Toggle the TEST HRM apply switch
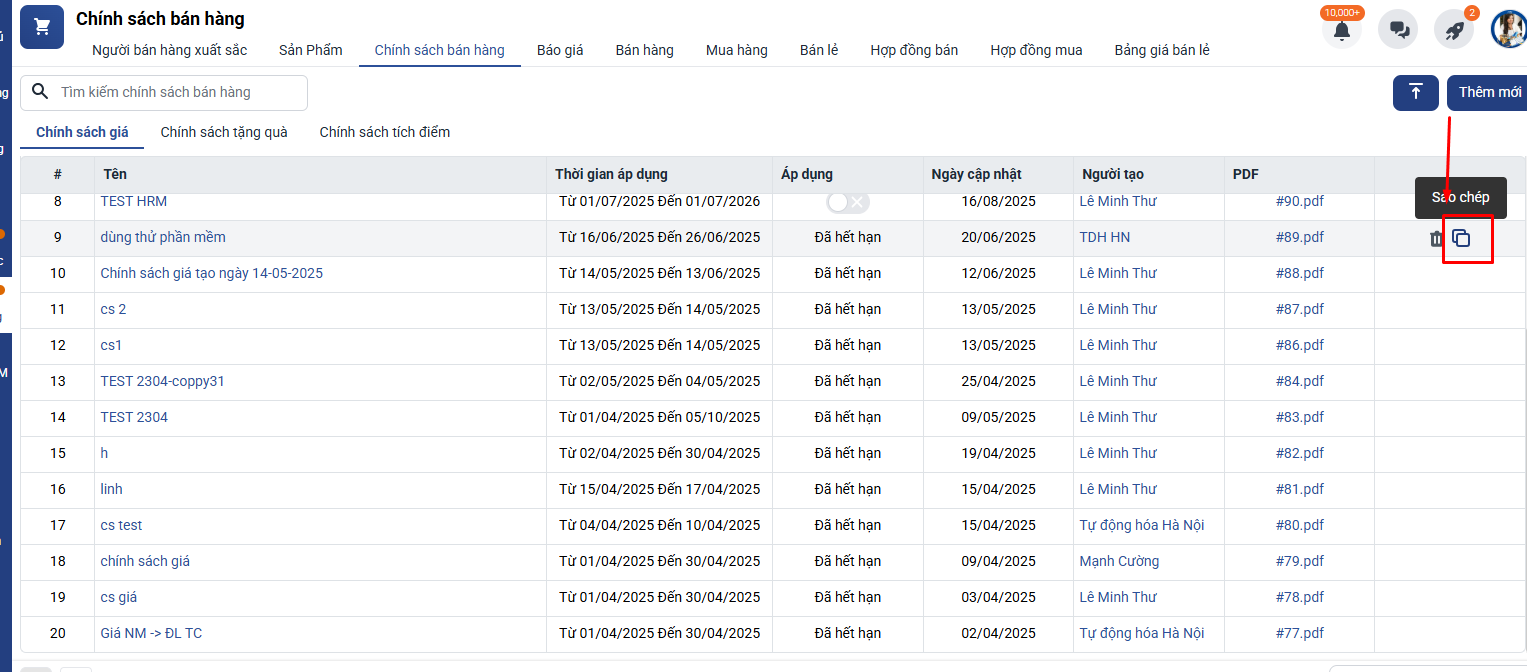 click(847, 202)
